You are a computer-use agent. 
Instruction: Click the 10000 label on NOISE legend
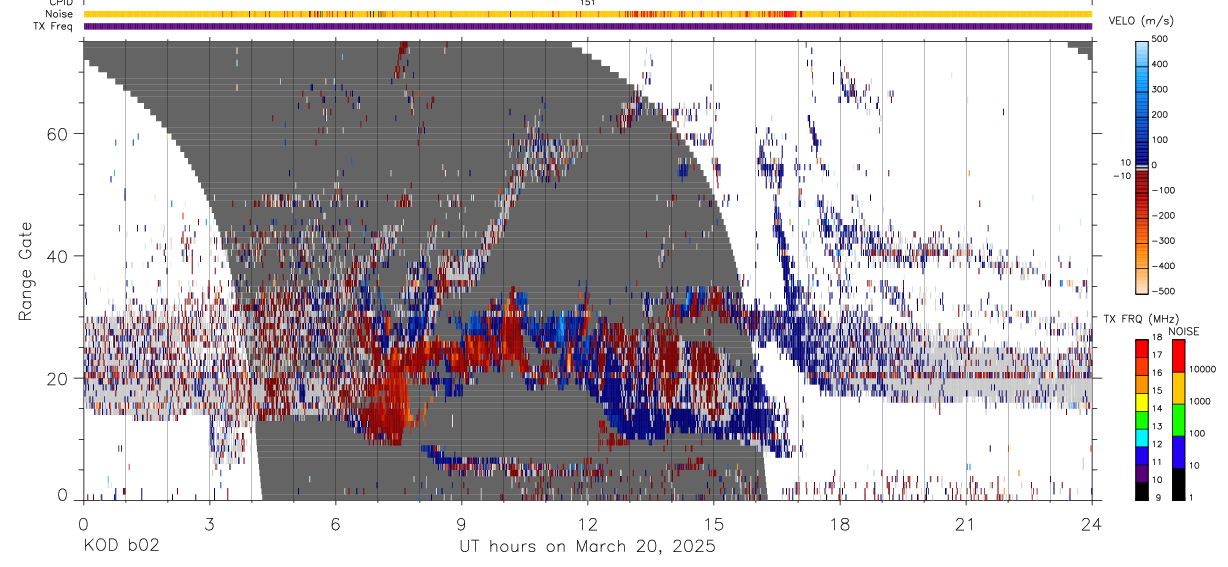(1204, 370)
